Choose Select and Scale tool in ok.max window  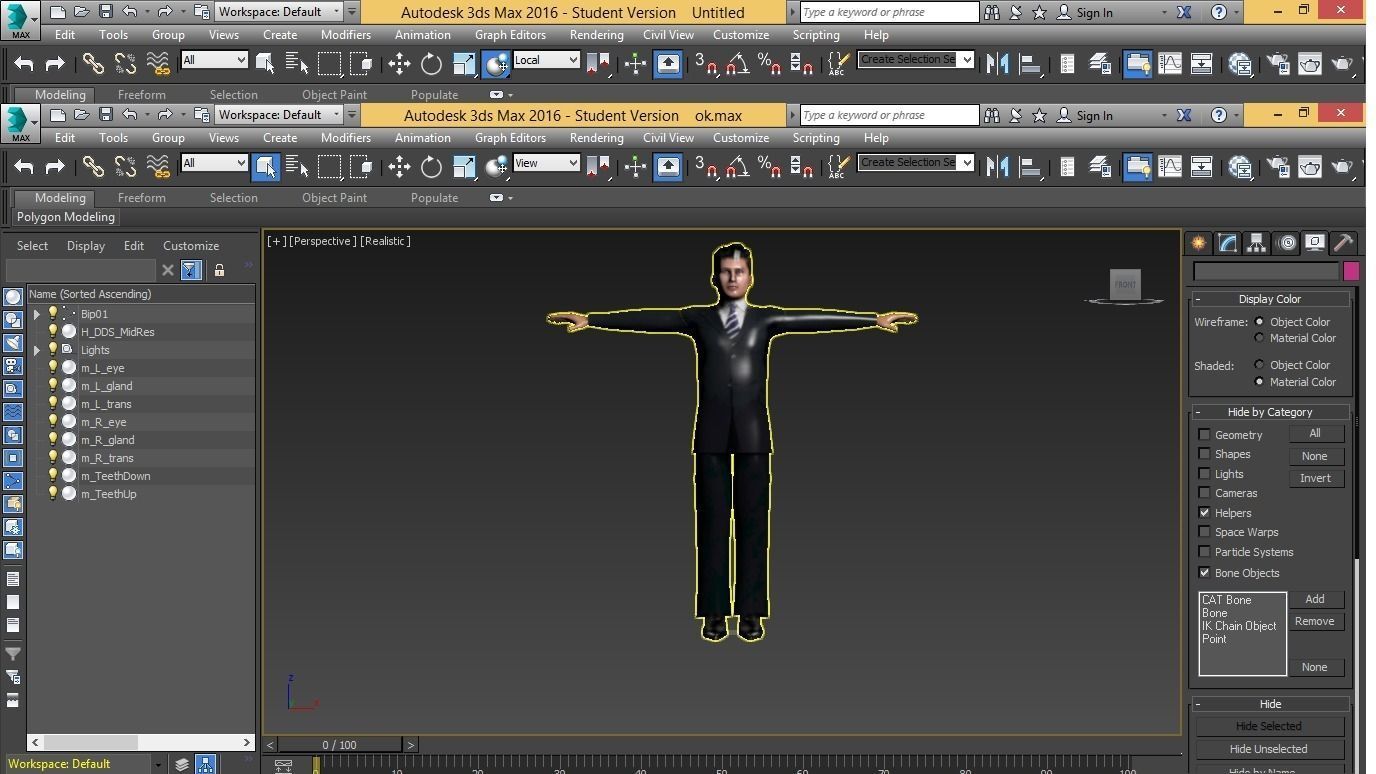click(x=464, y=167)
